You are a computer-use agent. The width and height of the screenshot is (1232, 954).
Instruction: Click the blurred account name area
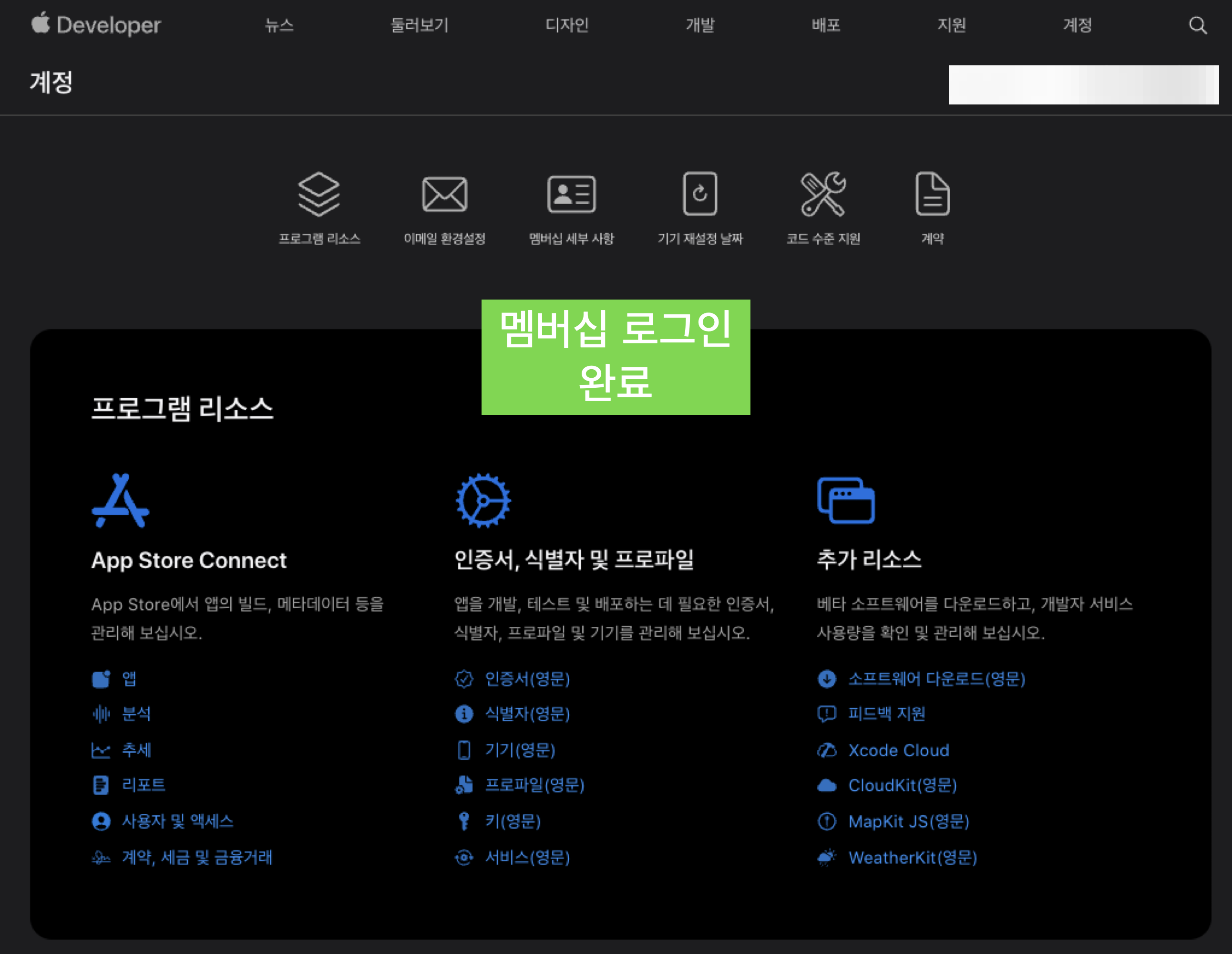[x=1083, y=85]
